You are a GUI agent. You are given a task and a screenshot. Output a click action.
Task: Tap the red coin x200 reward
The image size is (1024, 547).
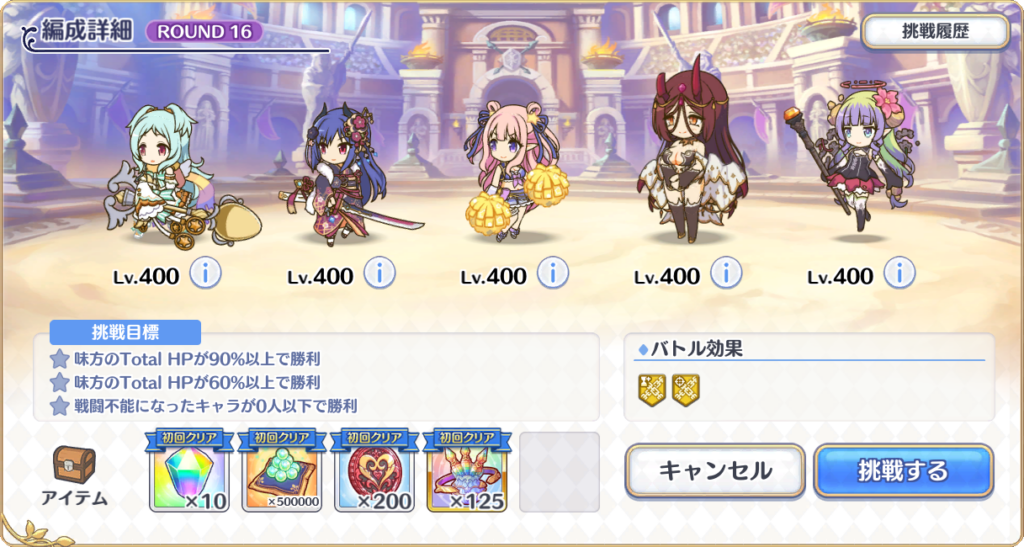click(374, 471)
